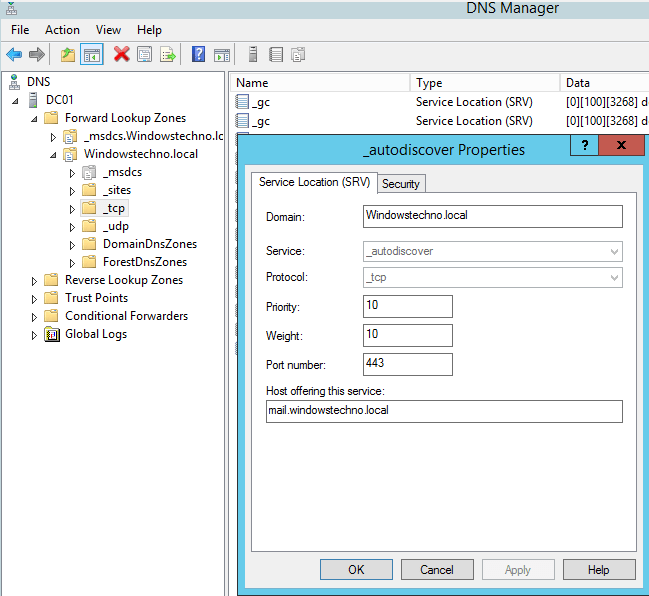Click the DNS Manager title bar app icon

tap(12, 8)
